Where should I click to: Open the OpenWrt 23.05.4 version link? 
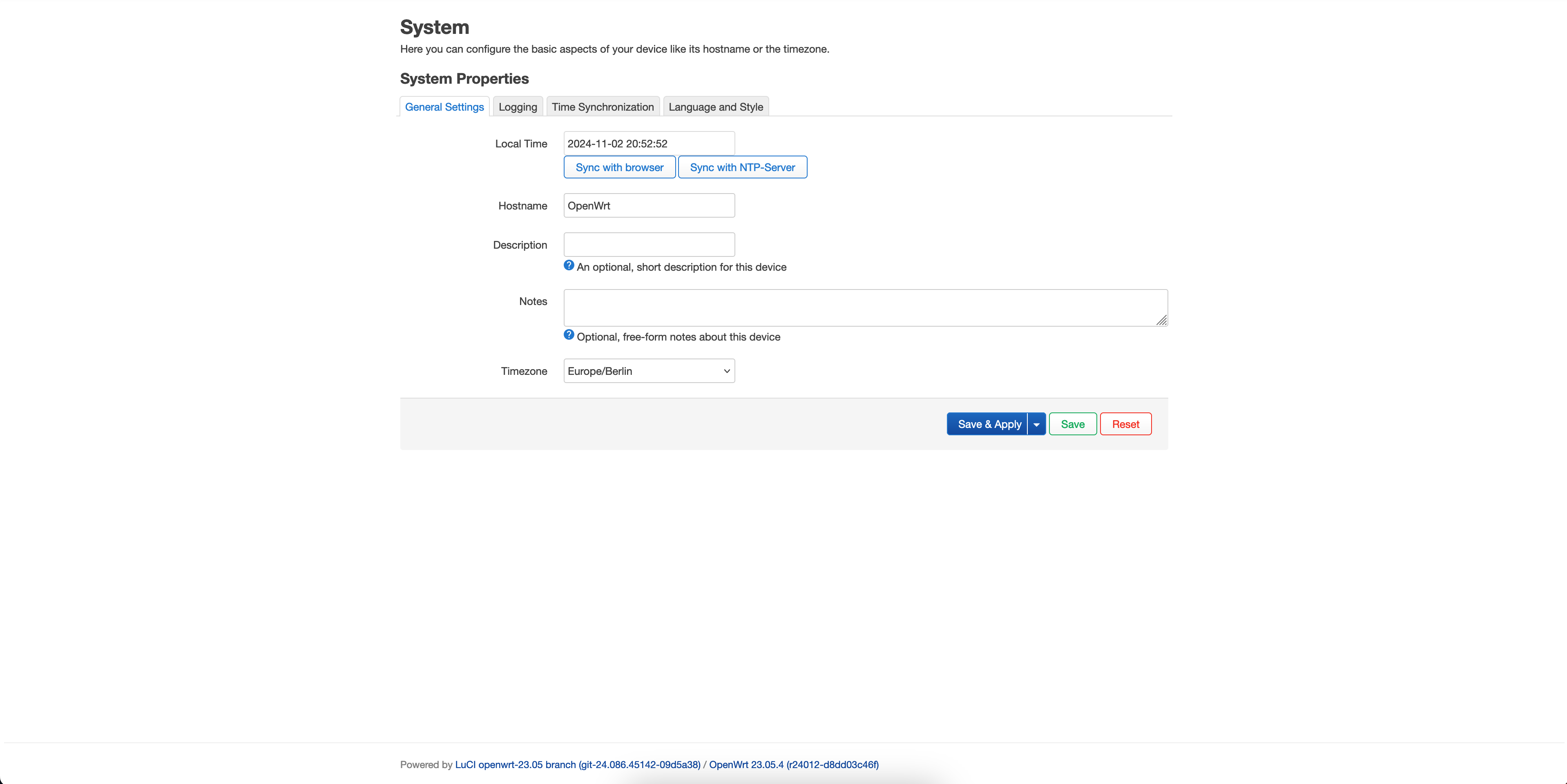pyautogui.click(x=793, y=764)
